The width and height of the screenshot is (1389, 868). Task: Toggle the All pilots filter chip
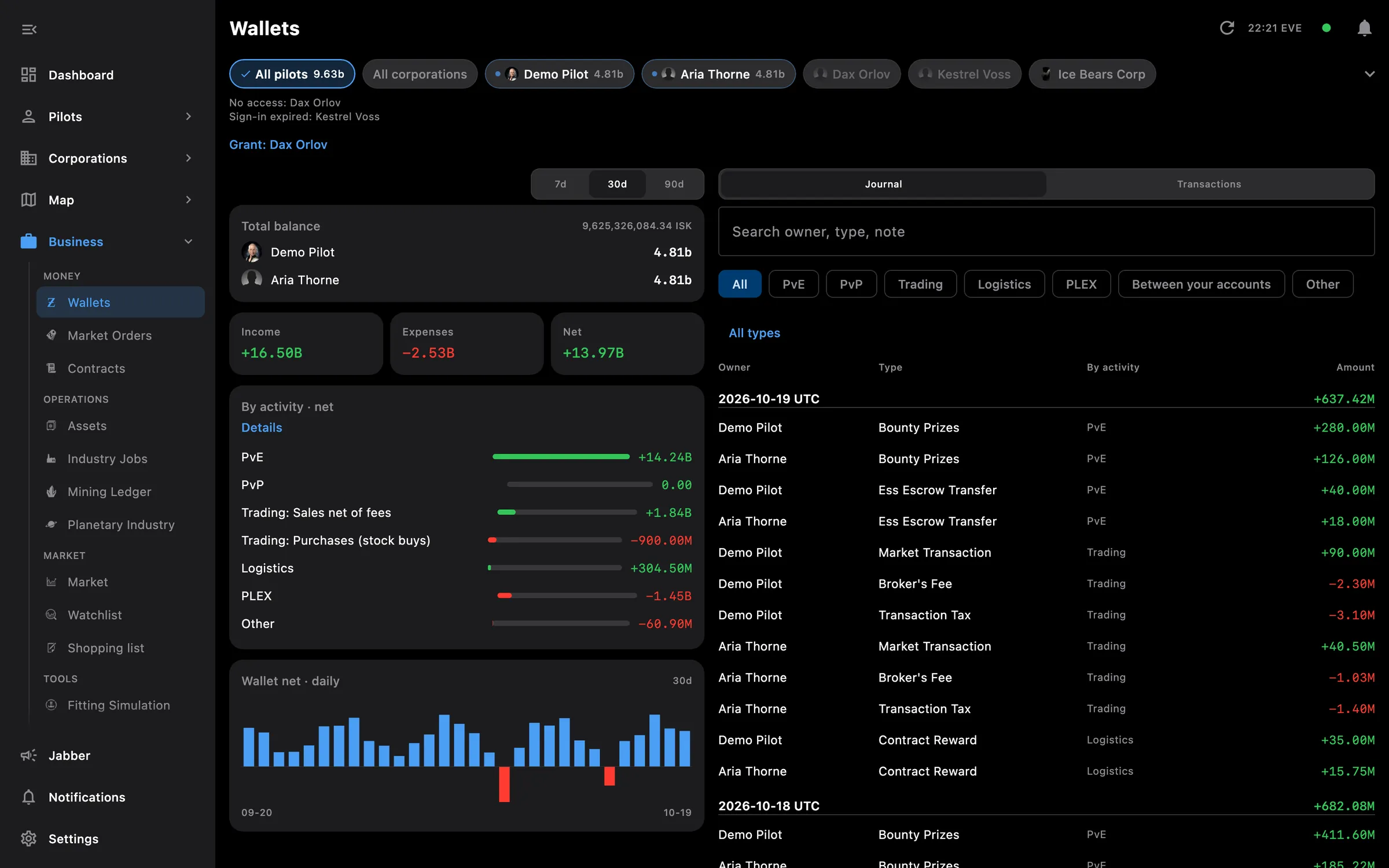292,74
